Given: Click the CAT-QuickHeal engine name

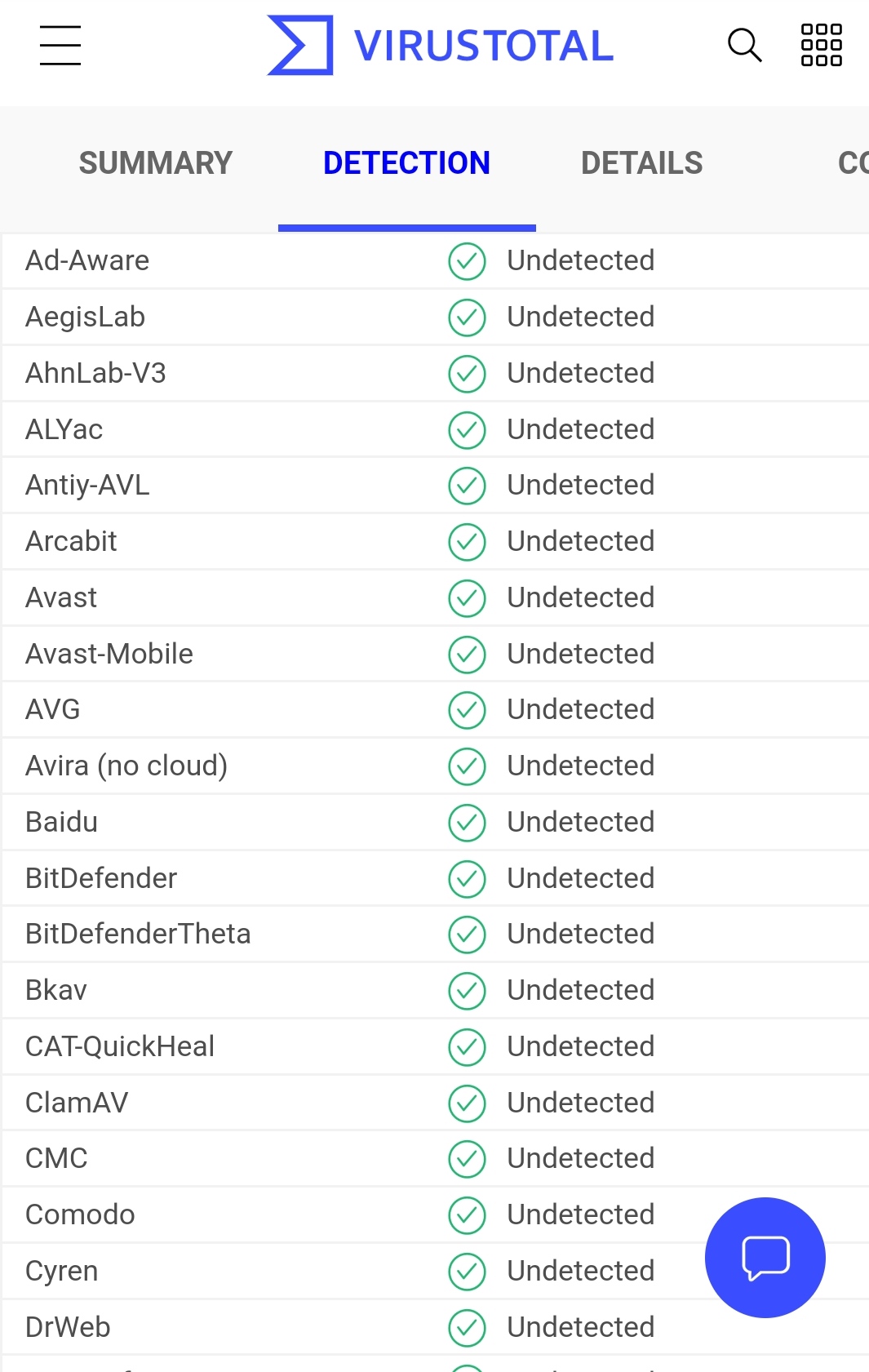Looking at the screenshot, I should pyautogui.click(x=120, y=1046).
